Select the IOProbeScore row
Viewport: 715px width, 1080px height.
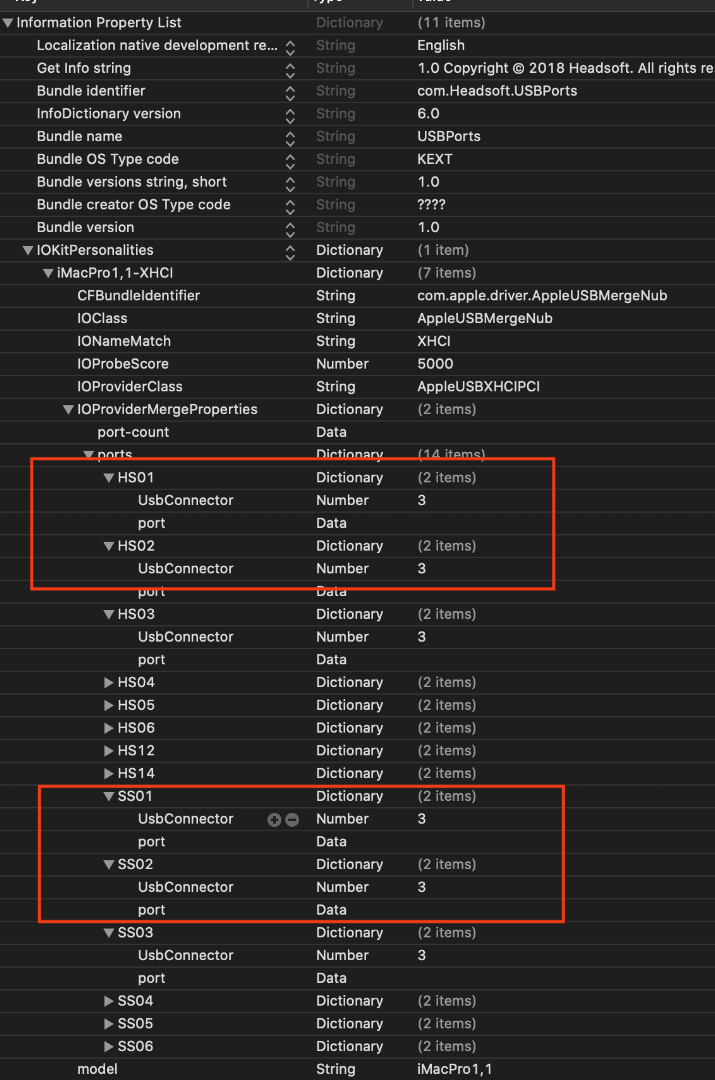point(123,364)
